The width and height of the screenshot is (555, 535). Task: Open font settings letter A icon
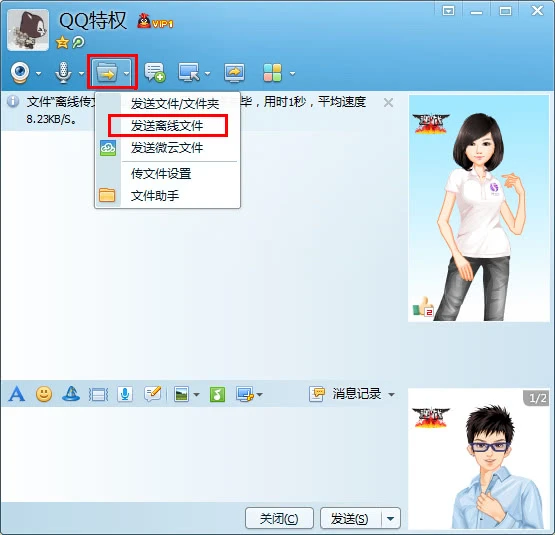pyautogui.click(x=17, y=394)
